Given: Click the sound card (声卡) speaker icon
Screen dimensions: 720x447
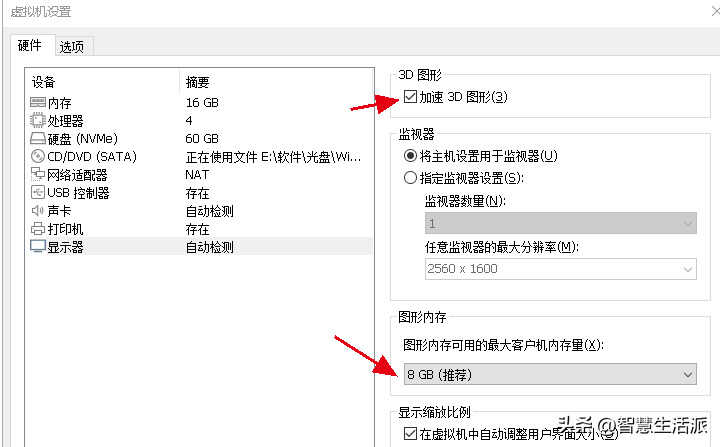Looking at the screenshot, I should point(38,210).
